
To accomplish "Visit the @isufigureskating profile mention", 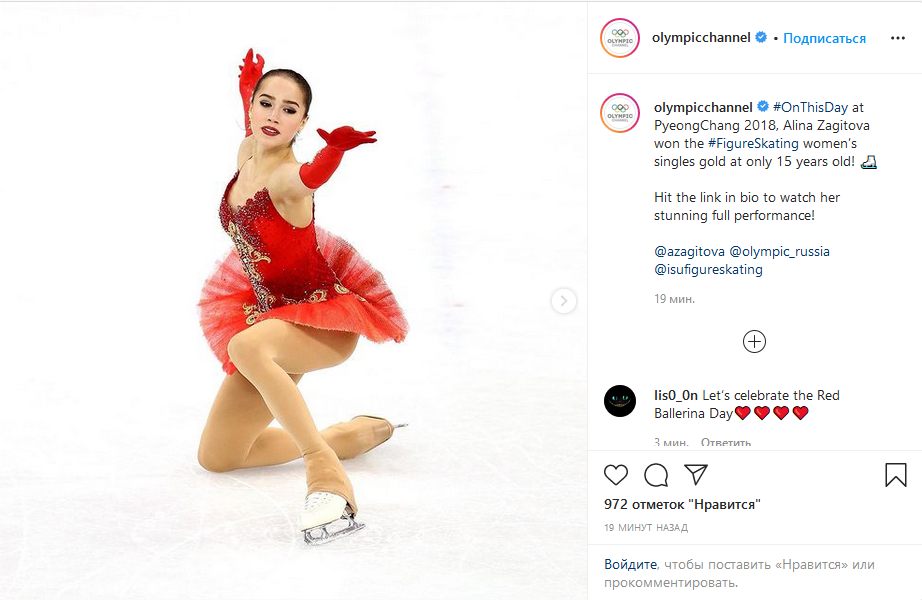I will point(708,269).
